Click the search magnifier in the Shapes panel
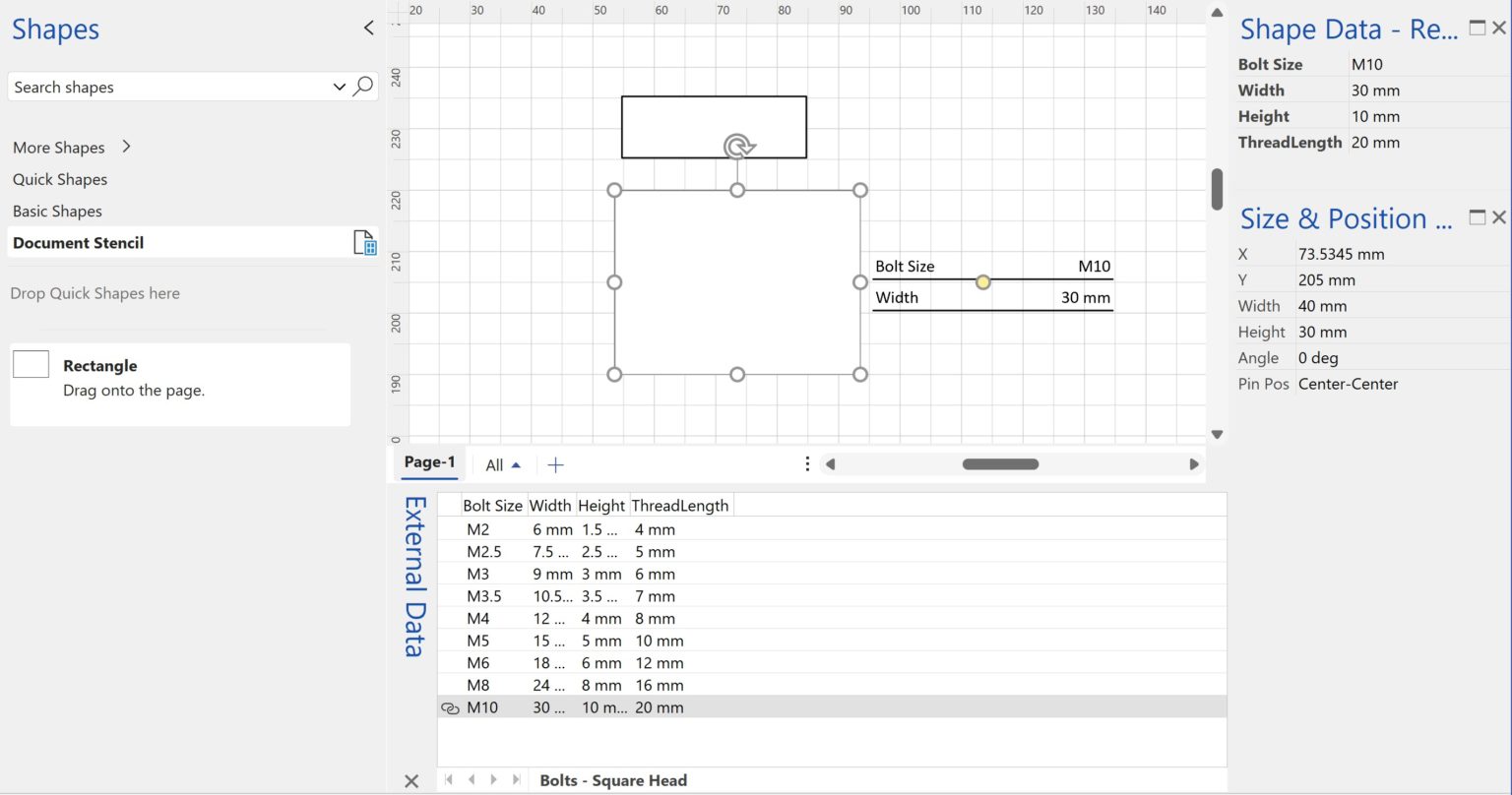The image size is (1512, 795). pos(363,87)
